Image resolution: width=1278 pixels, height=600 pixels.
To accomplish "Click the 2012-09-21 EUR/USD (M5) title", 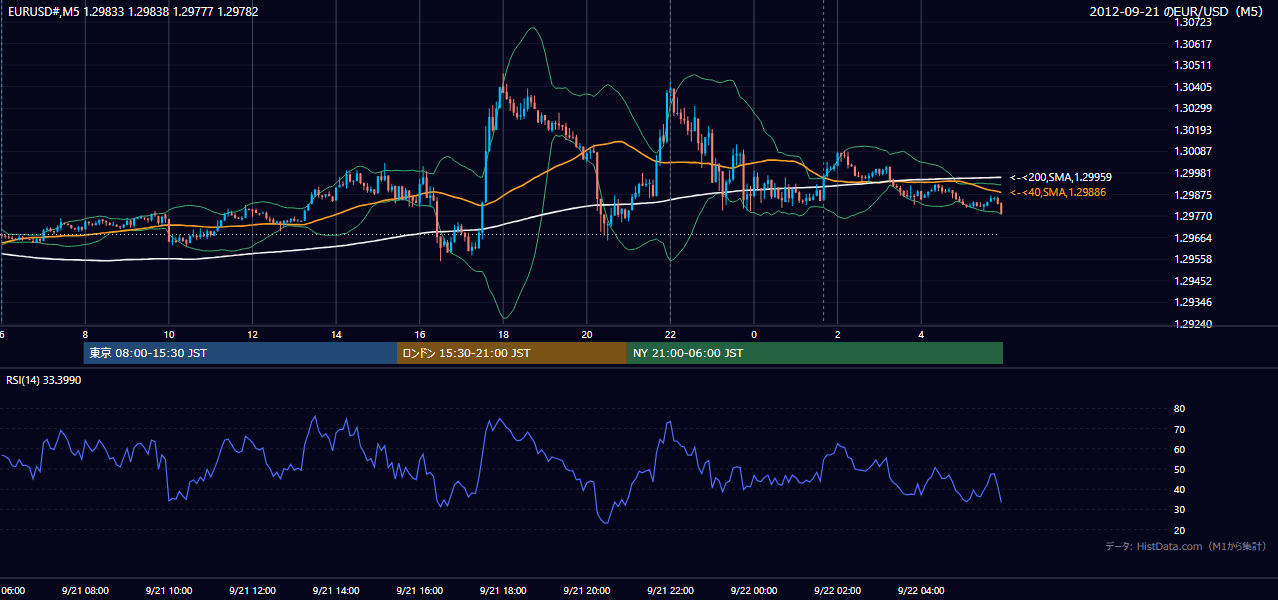I will [1179, 11].
